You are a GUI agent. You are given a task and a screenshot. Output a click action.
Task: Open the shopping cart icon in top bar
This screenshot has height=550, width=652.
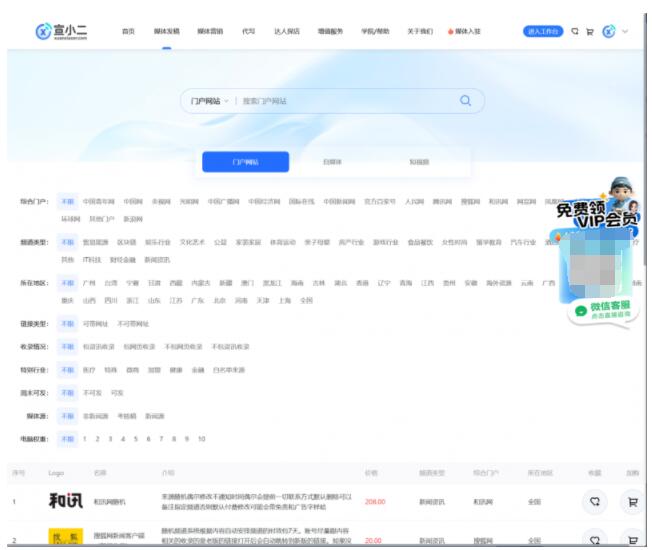[x=590, y=32]
